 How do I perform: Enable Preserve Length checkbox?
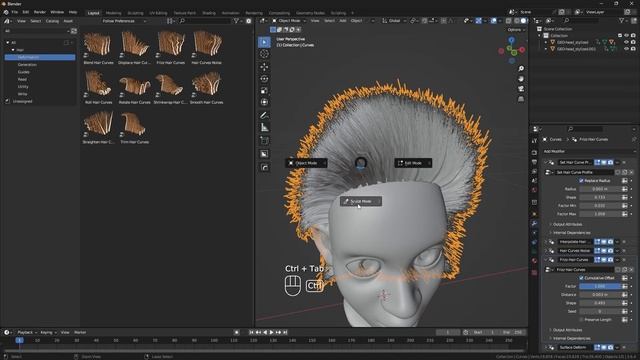coord(581,320)
